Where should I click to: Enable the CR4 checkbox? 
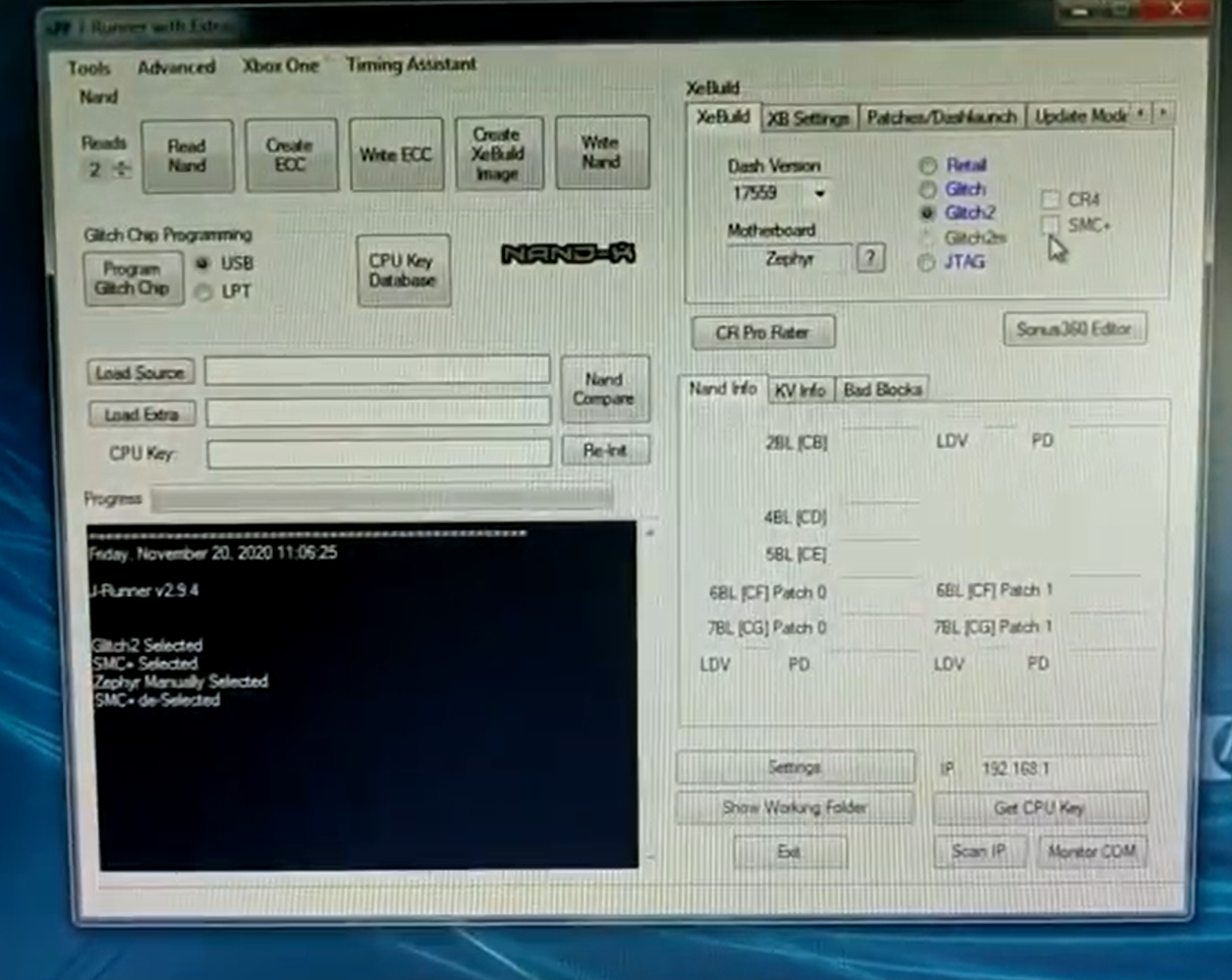click(x=1050, y=200)
